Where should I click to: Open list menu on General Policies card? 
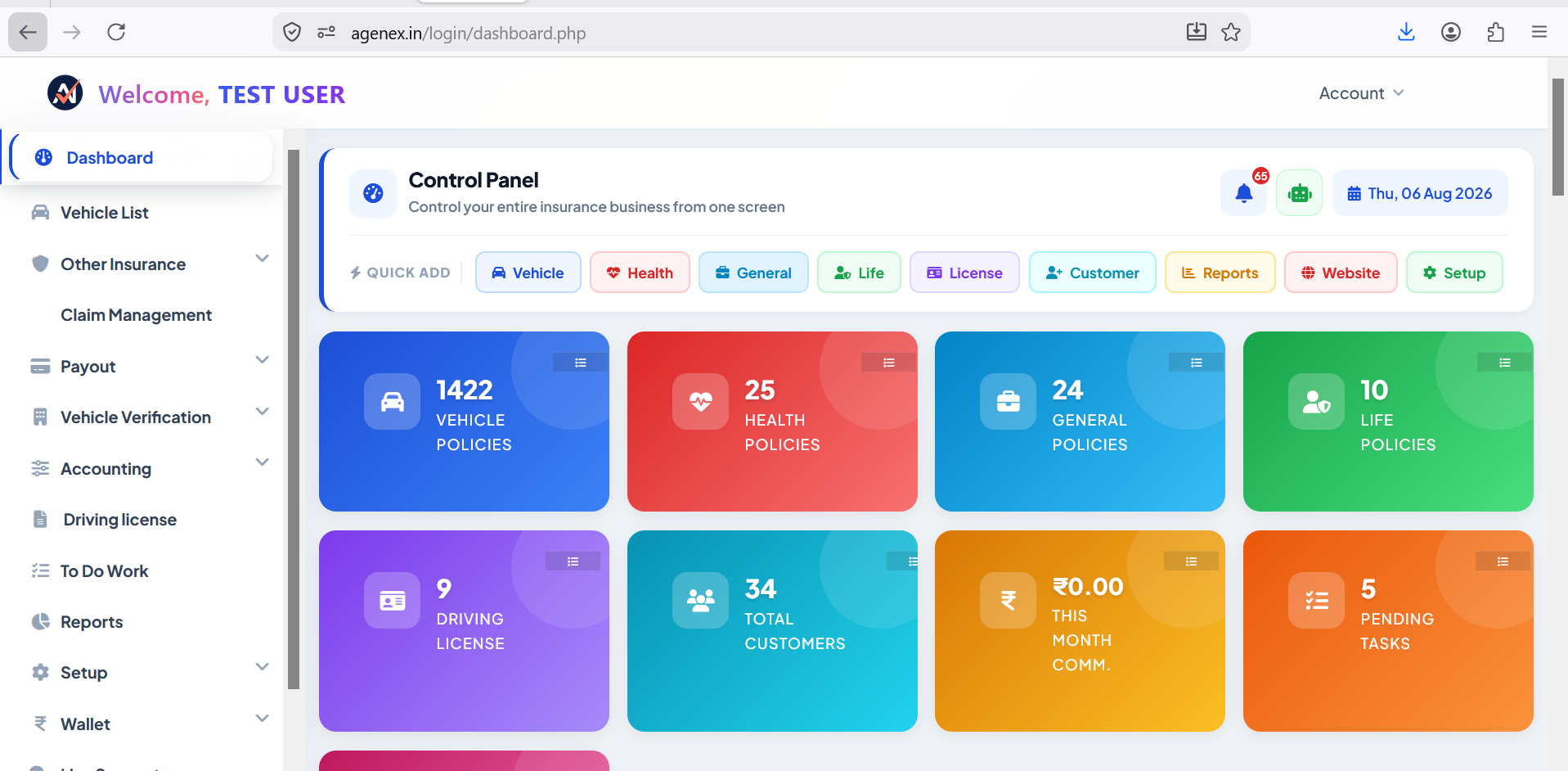click(x=1197, y=363)
